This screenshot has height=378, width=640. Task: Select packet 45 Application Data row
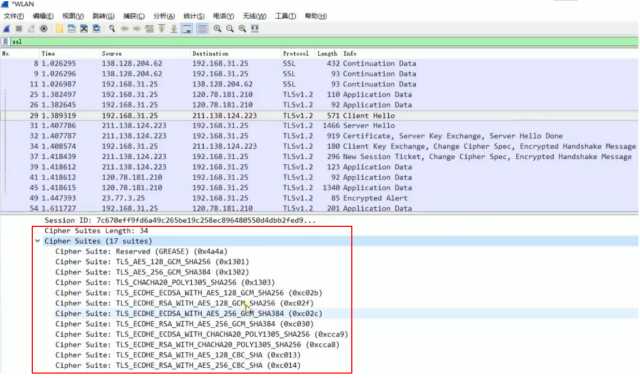click(319, 188)
